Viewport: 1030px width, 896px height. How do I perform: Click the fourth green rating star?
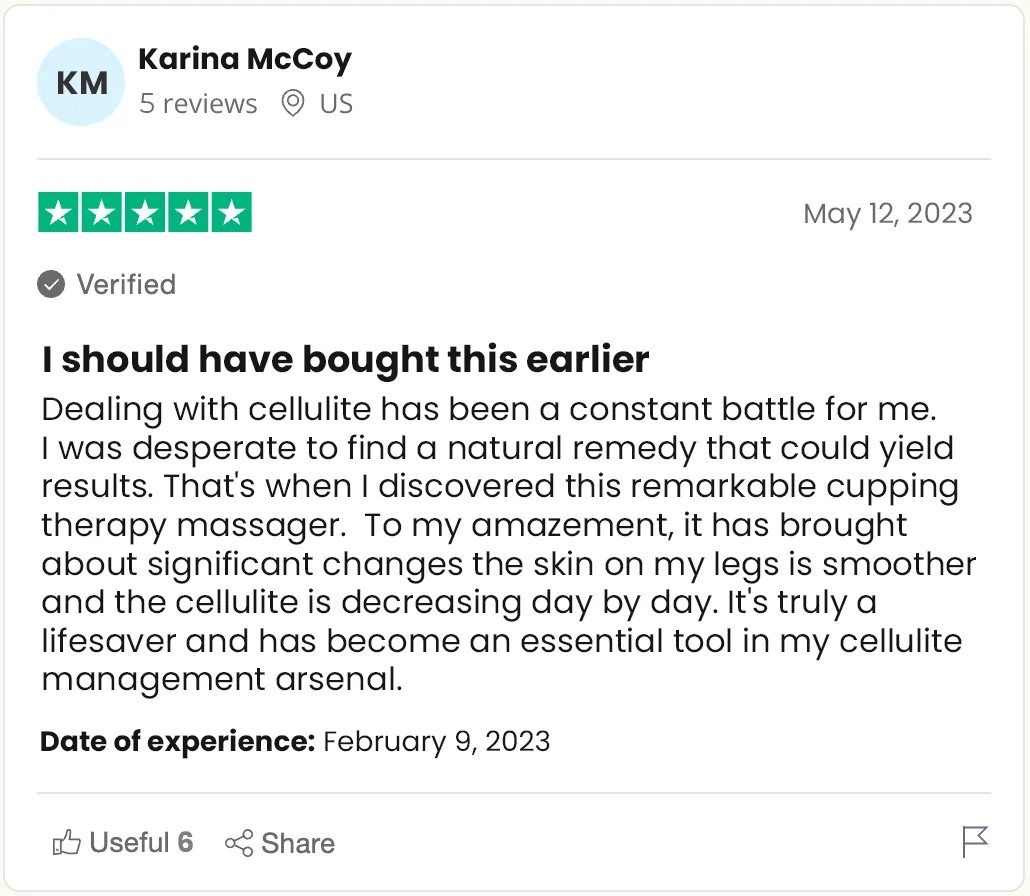pos(188,213)
